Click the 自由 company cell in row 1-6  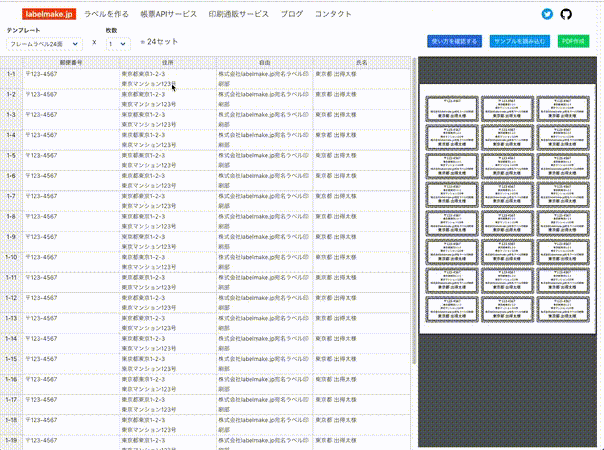tap(265, 180)
